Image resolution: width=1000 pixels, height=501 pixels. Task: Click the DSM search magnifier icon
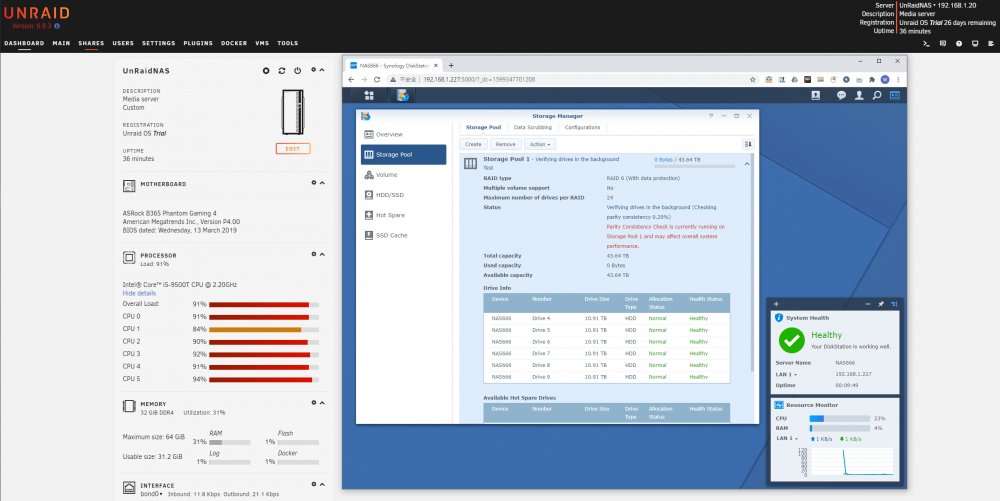point(877,96)
